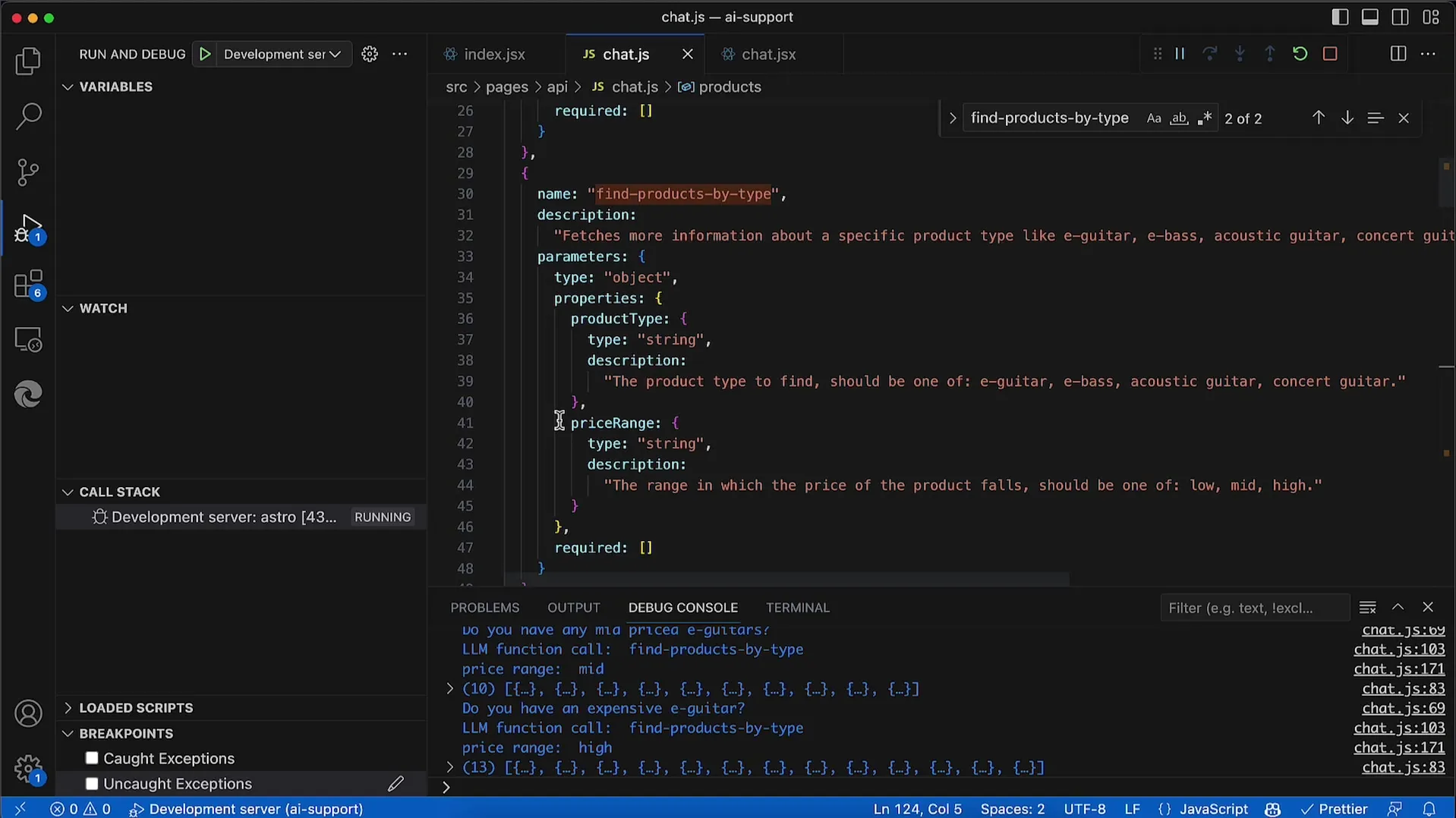Click pages breadcrumb in editor path

pyautogui.click(x=506, y=87)
